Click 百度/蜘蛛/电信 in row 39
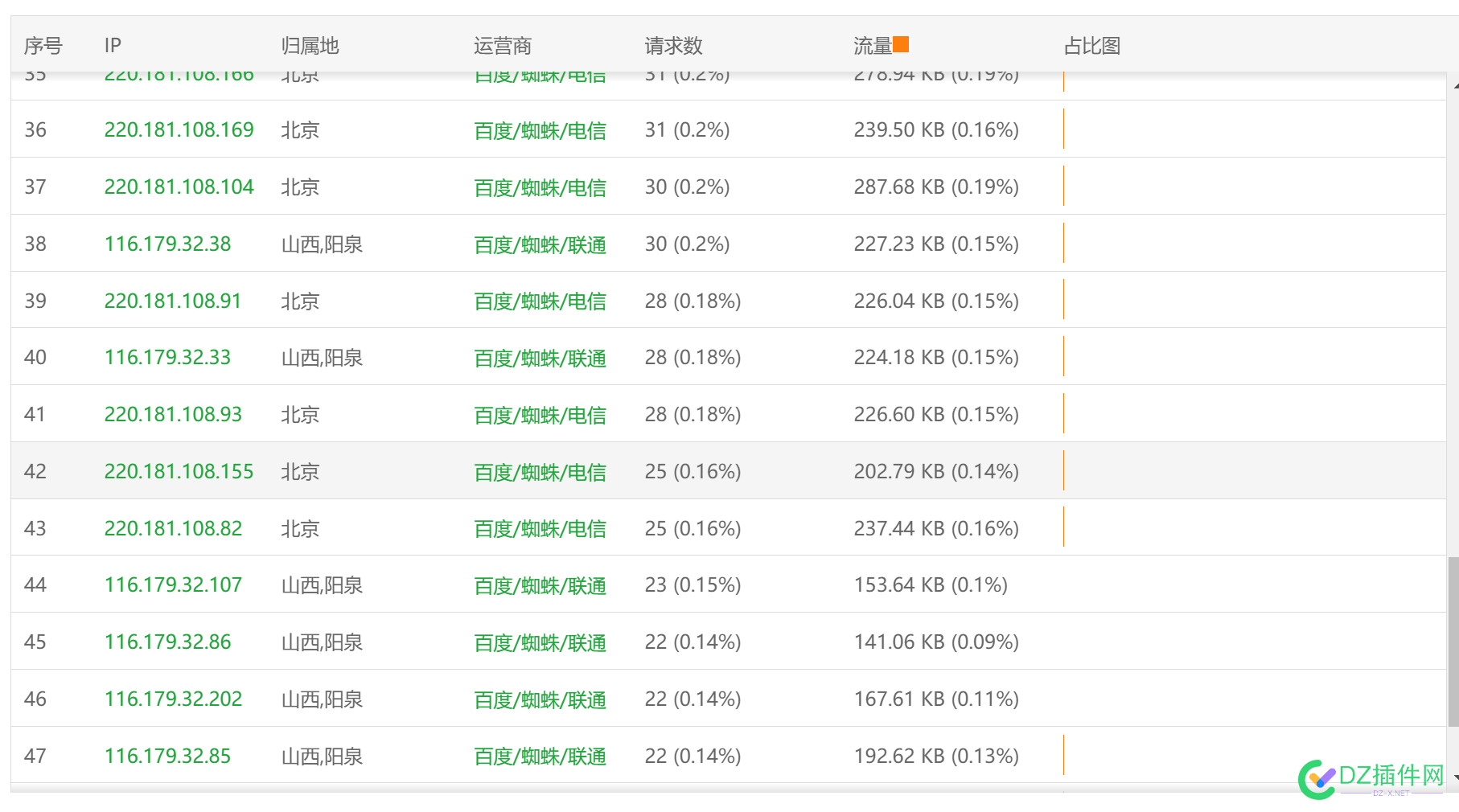This screenshot has height=812, width=1459. (540, 301)
